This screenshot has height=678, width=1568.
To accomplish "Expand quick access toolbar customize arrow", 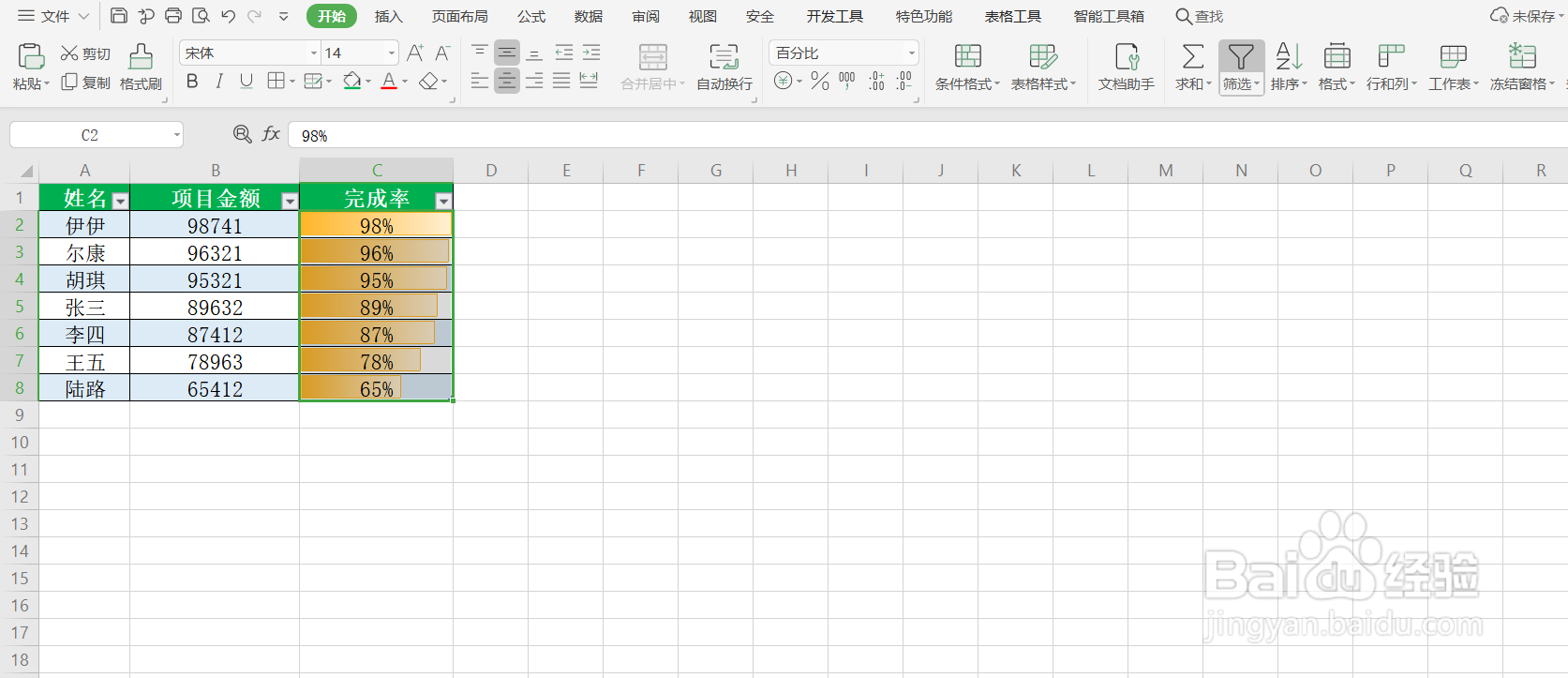I will [x=283, y=16].
